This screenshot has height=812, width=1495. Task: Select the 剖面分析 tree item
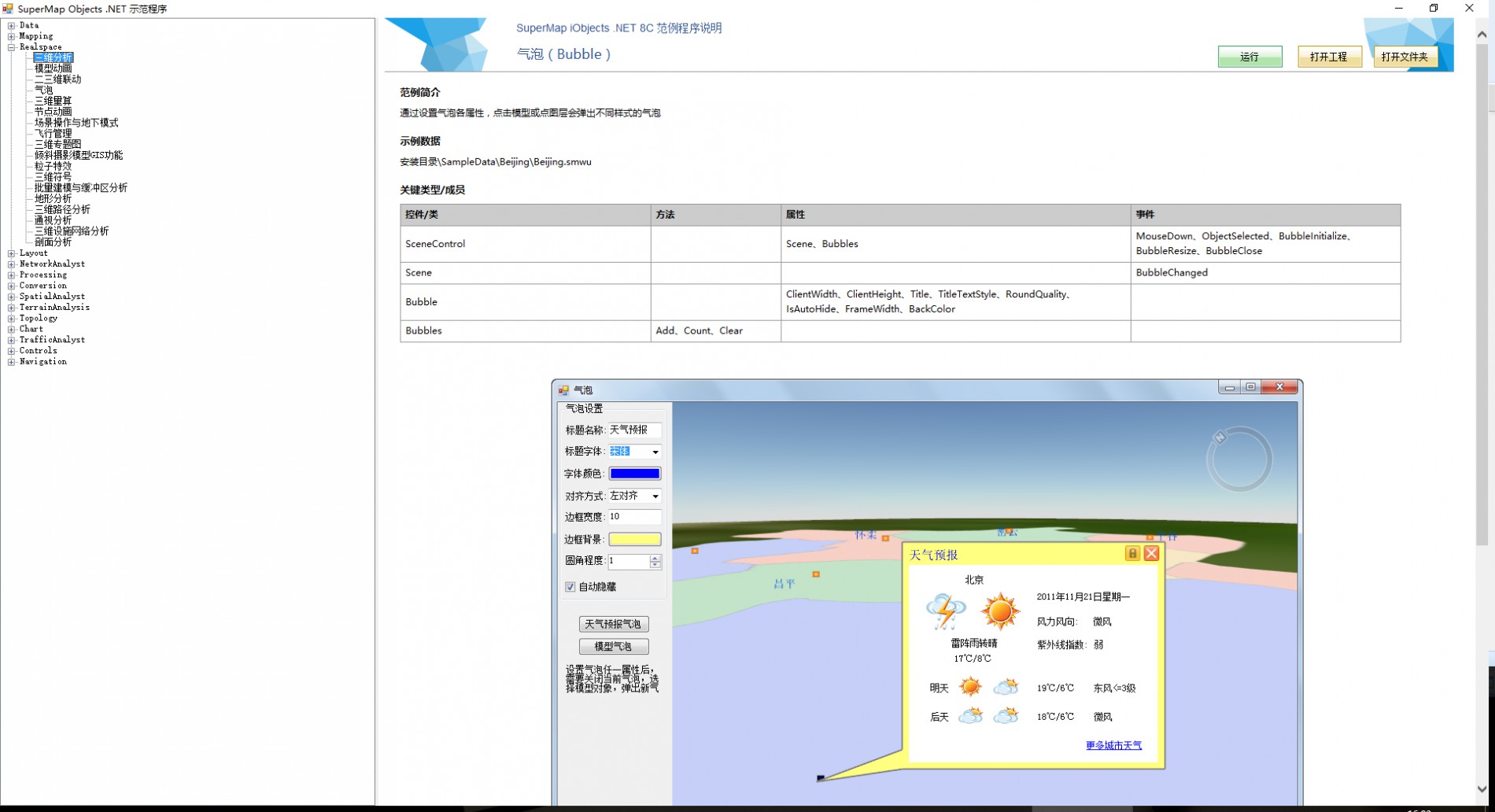point(54,242)
